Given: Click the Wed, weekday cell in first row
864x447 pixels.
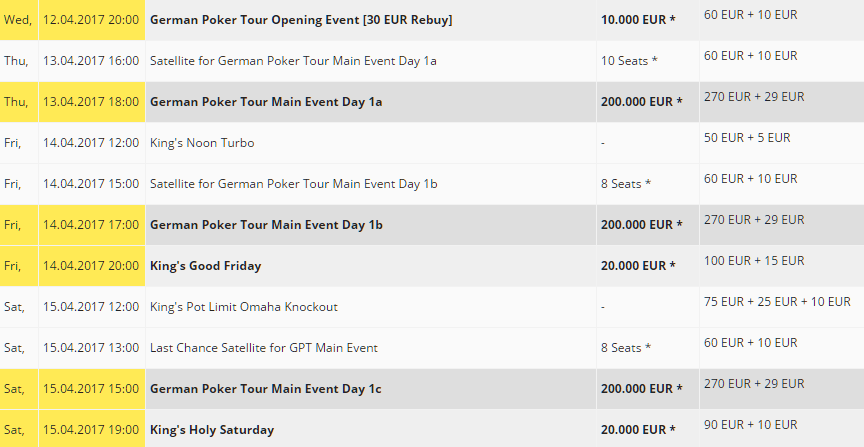Looking at the screenshot, I should tap(18, 20).
